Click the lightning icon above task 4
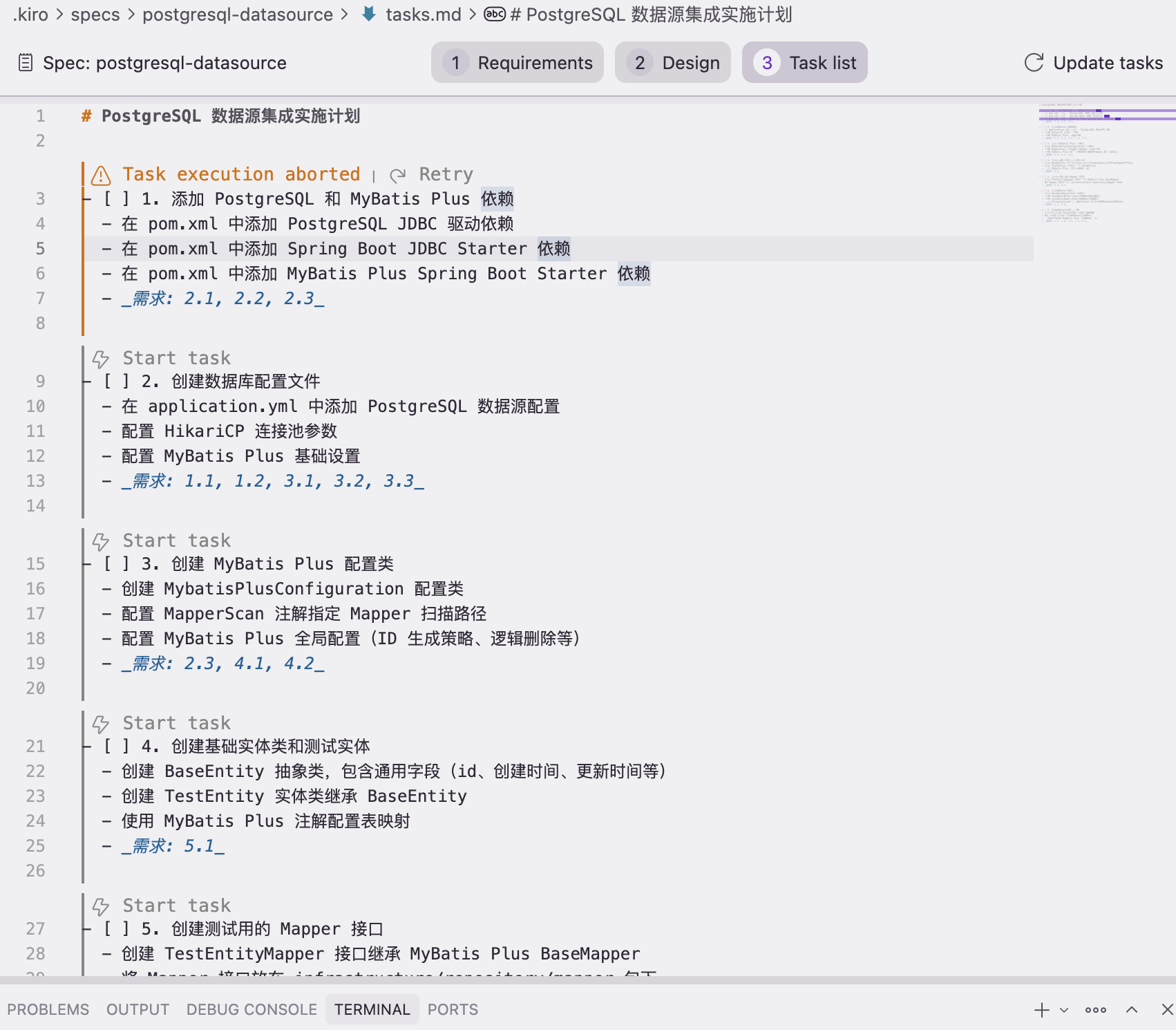Image resolution: width=1176 pixels, height=1030 pixels. [x=101, y=724]
